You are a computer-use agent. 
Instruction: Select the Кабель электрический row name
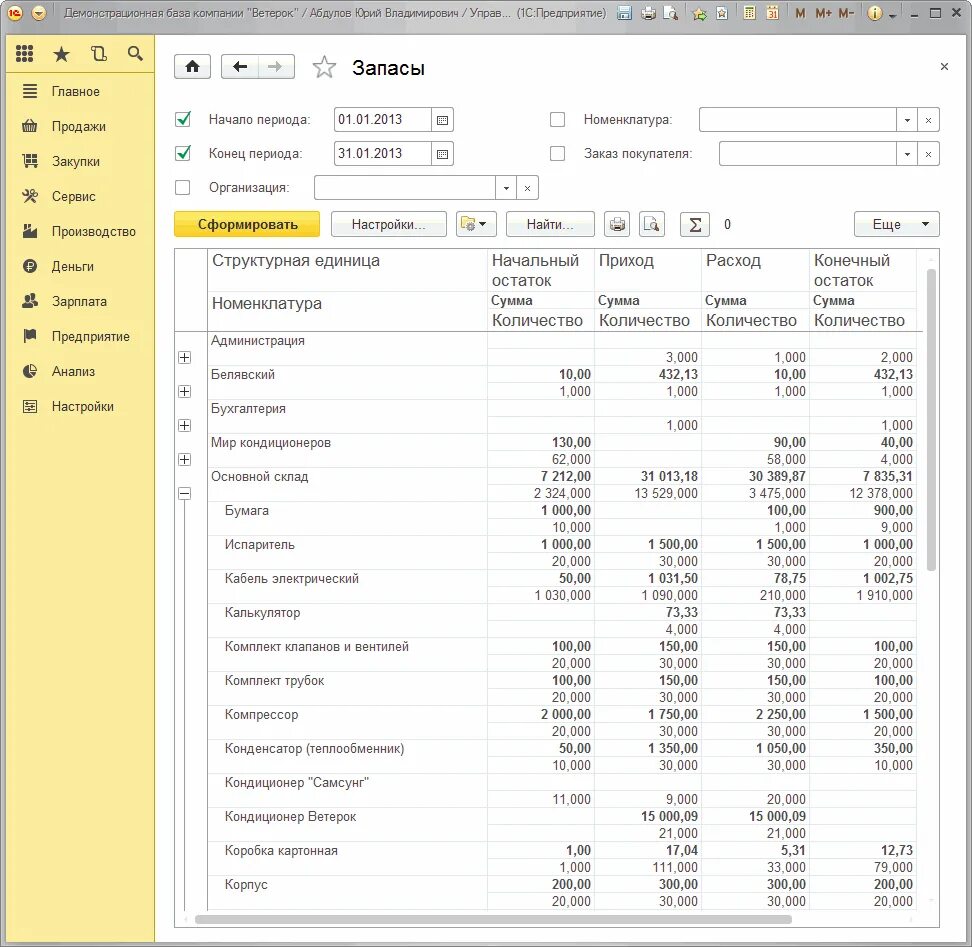pos(291,579)
